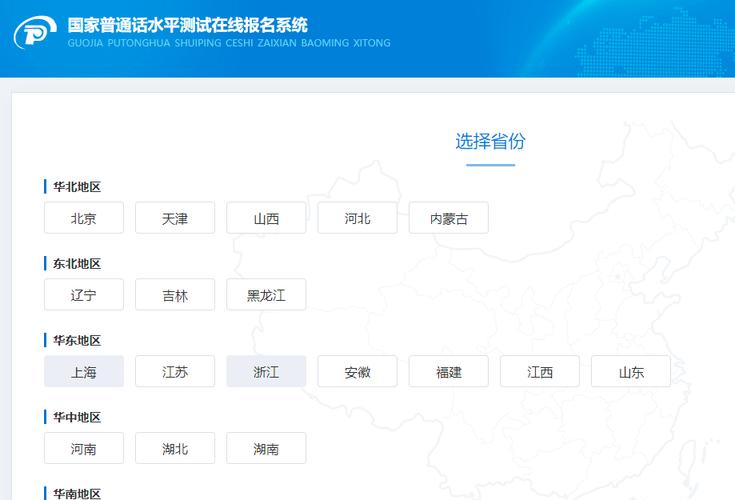Click the Putonghua test system logo icon
Screen dimensions: 735x500
pyautogui.click(x=35, y=32)
